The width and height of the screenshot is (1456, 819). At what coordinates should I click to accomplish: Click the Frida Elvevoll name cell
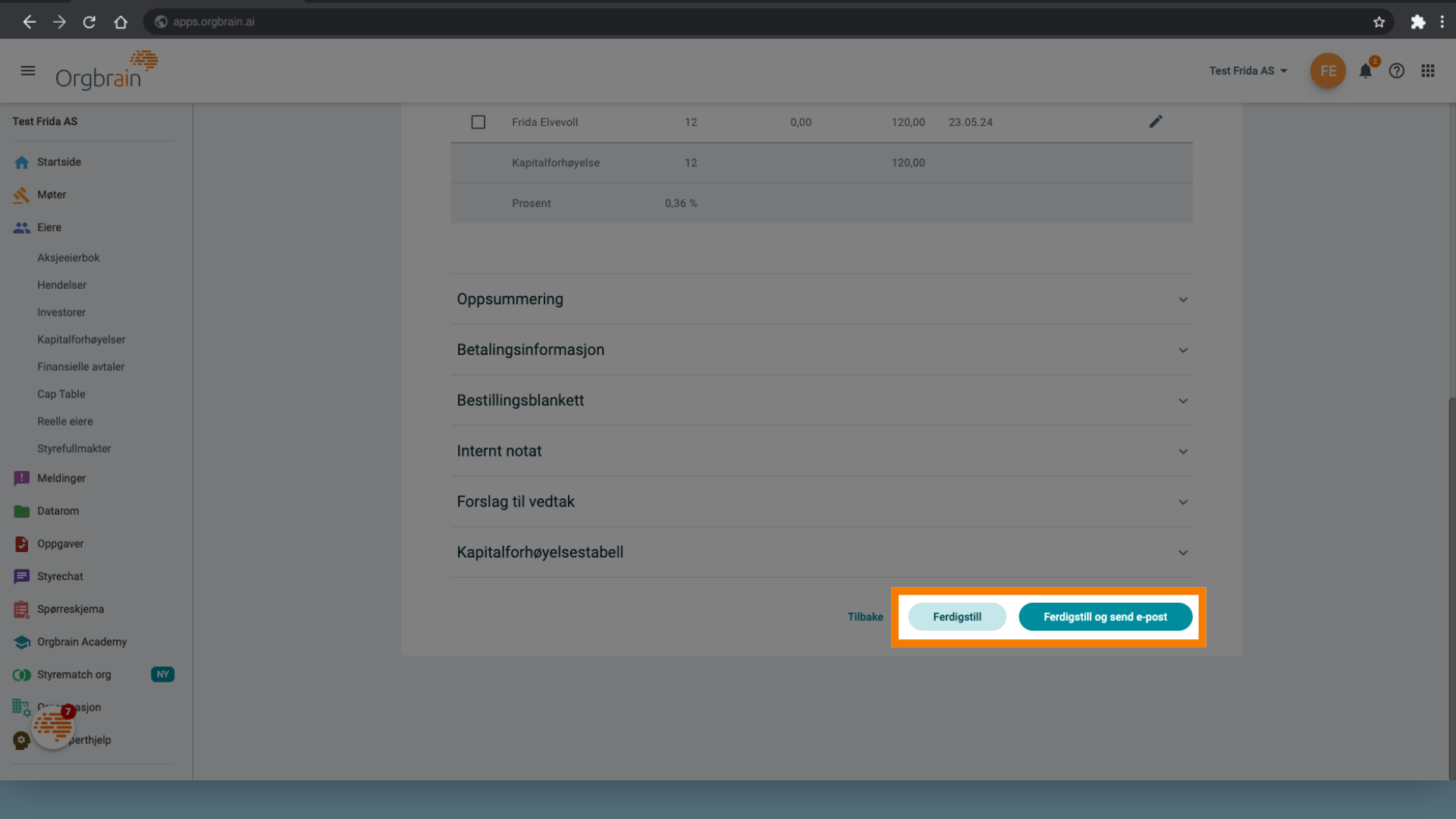[544, 122]
